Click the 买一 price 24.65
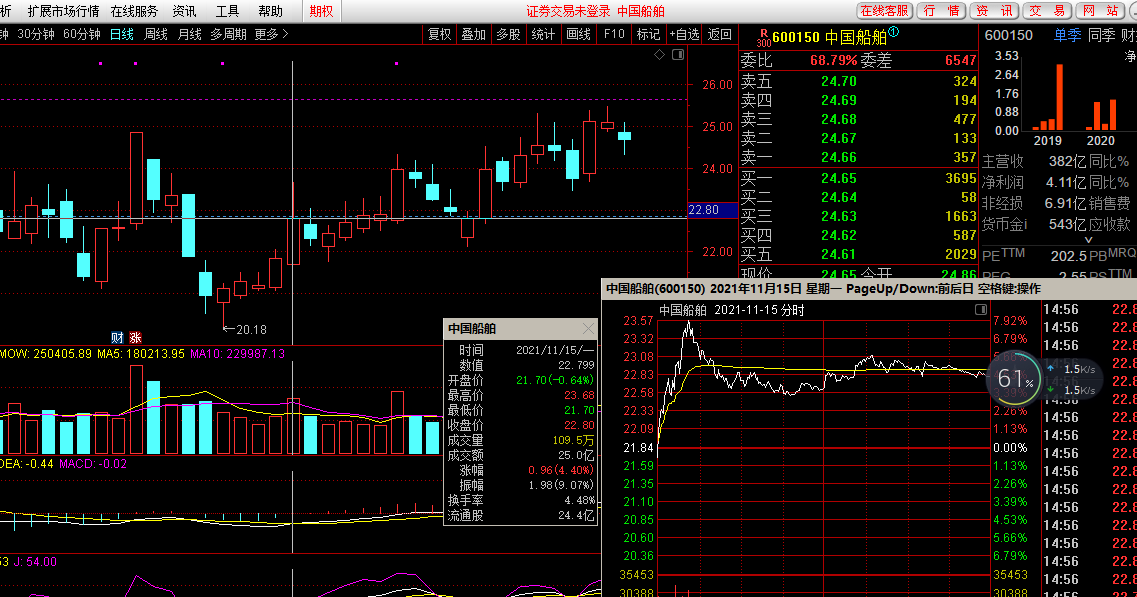 pos(839,178)
